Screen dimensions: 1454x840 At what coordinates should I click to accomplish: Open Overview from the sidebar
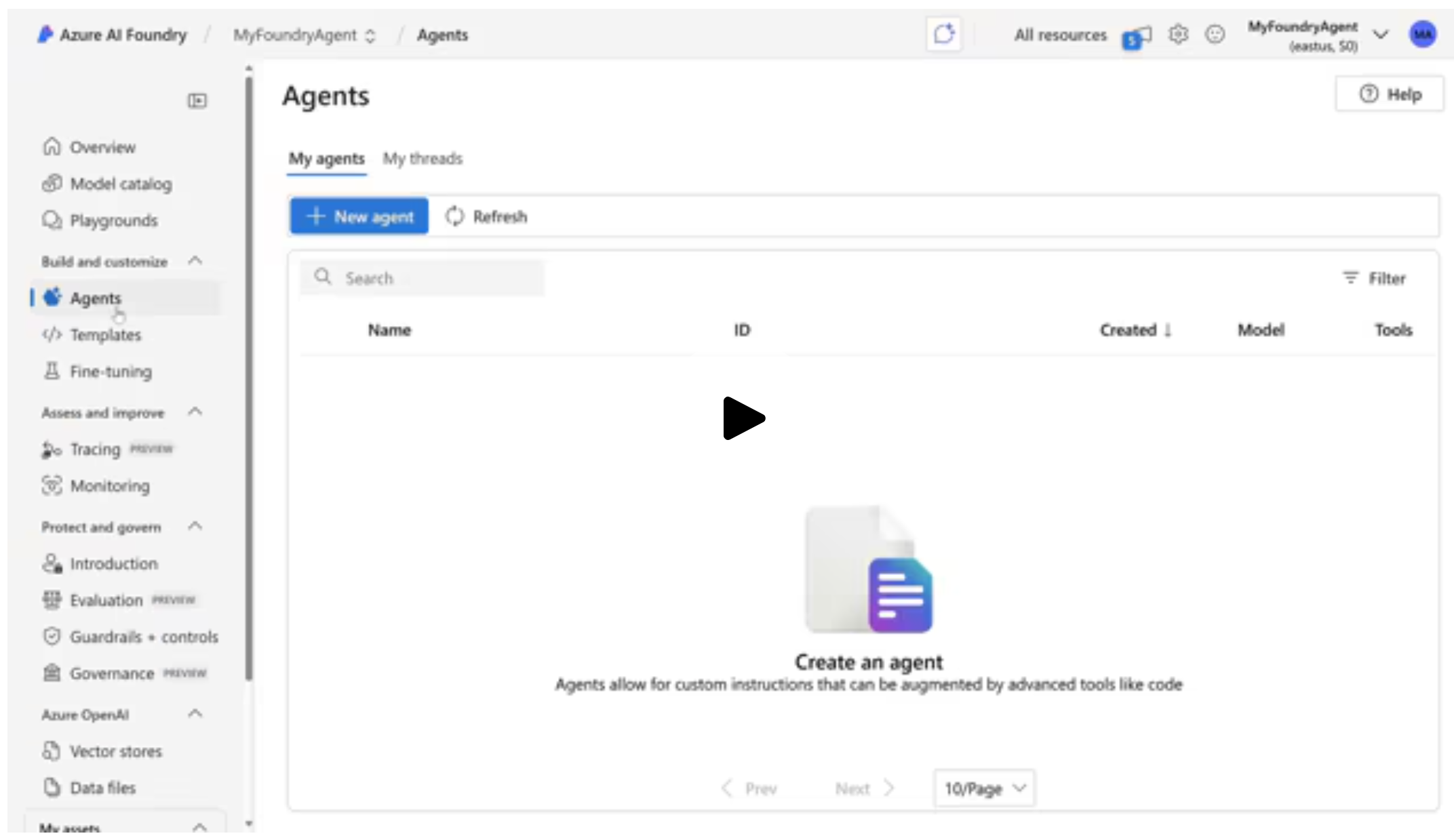(102, 147)
